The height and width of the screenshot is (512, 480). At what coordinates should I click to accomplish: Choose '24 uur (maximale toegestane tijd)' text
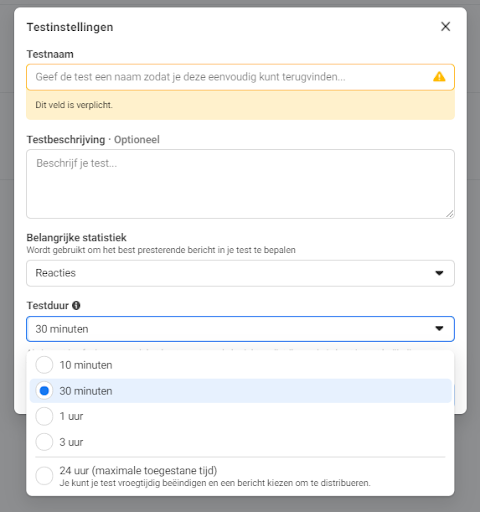pos(138,471)
